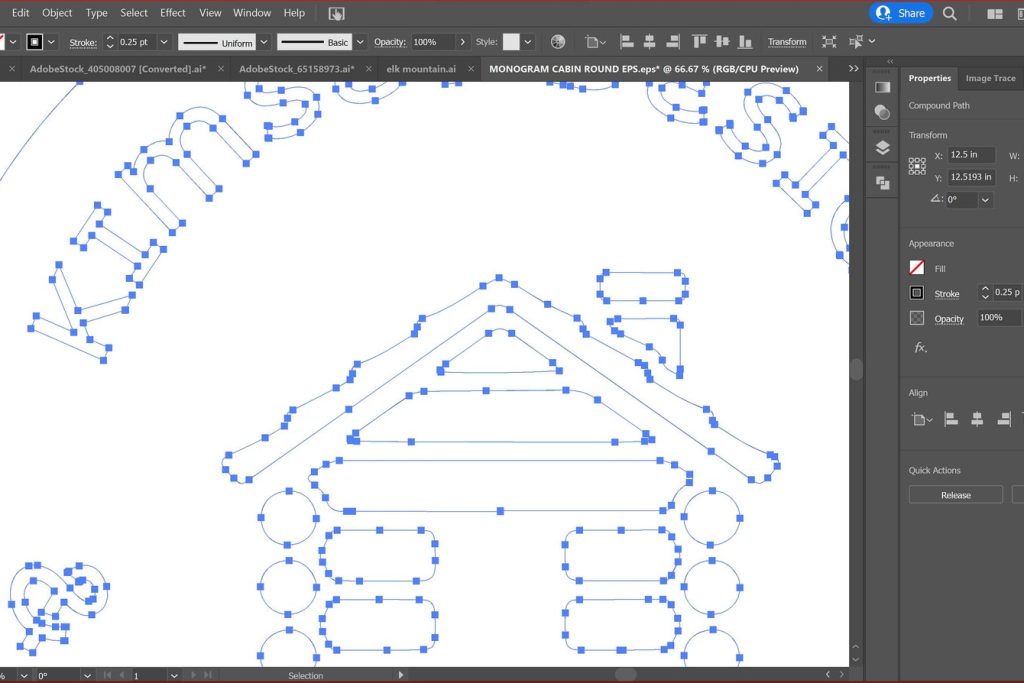The width and height of the screenshot is (1024, 683).
Task: Click the Pathfinder panel icon in dock
Action: tap(882, 182)
